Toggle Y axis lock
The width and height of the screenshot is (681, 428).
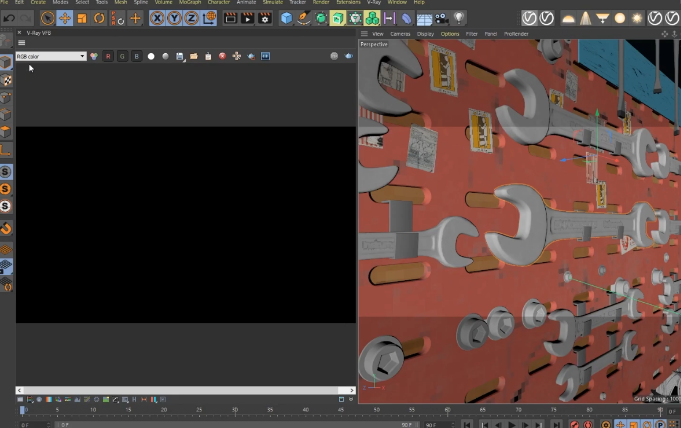(x=175, y=18)
